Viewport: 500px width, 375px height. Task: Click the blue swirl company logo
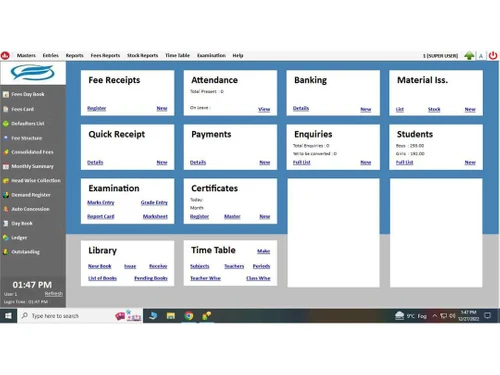32,72
